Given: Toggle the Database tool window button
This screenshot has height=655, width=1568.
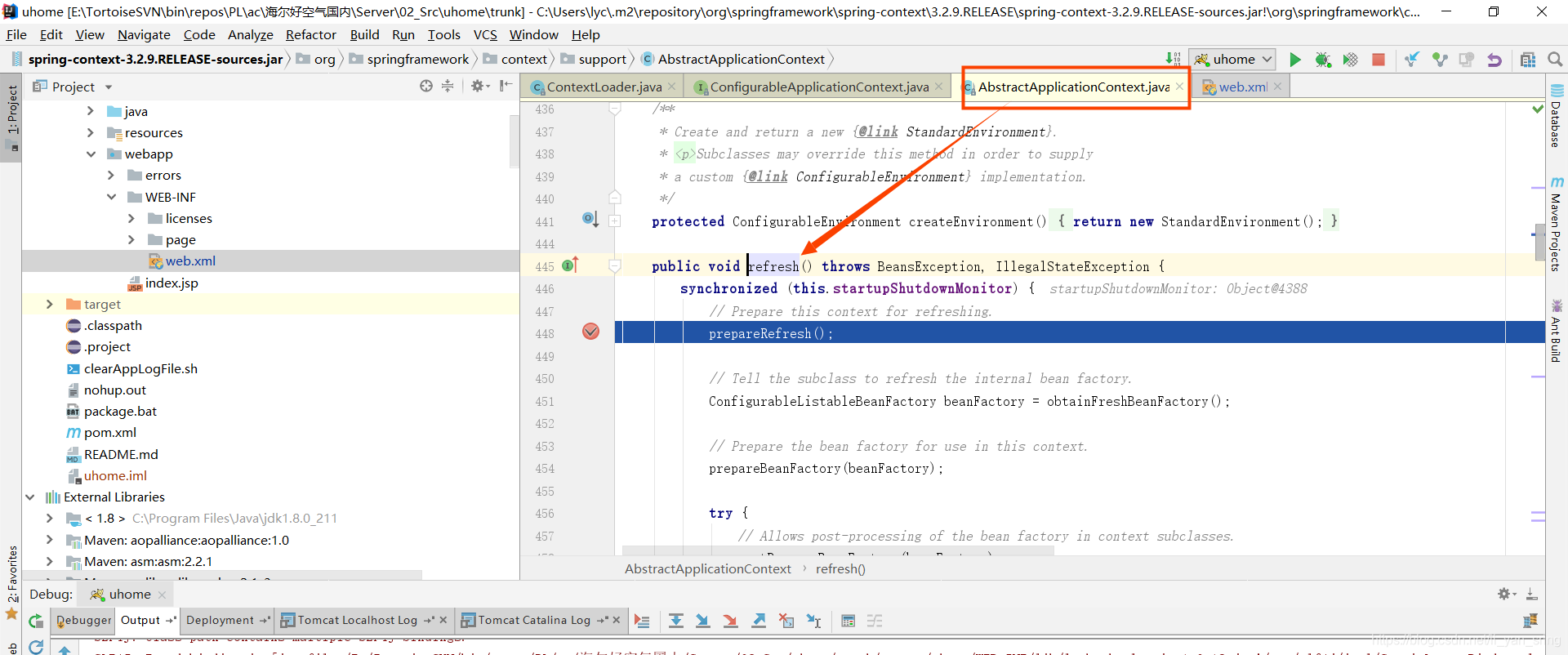Looking at the screenshot, I should click(x=1557, y=115).
